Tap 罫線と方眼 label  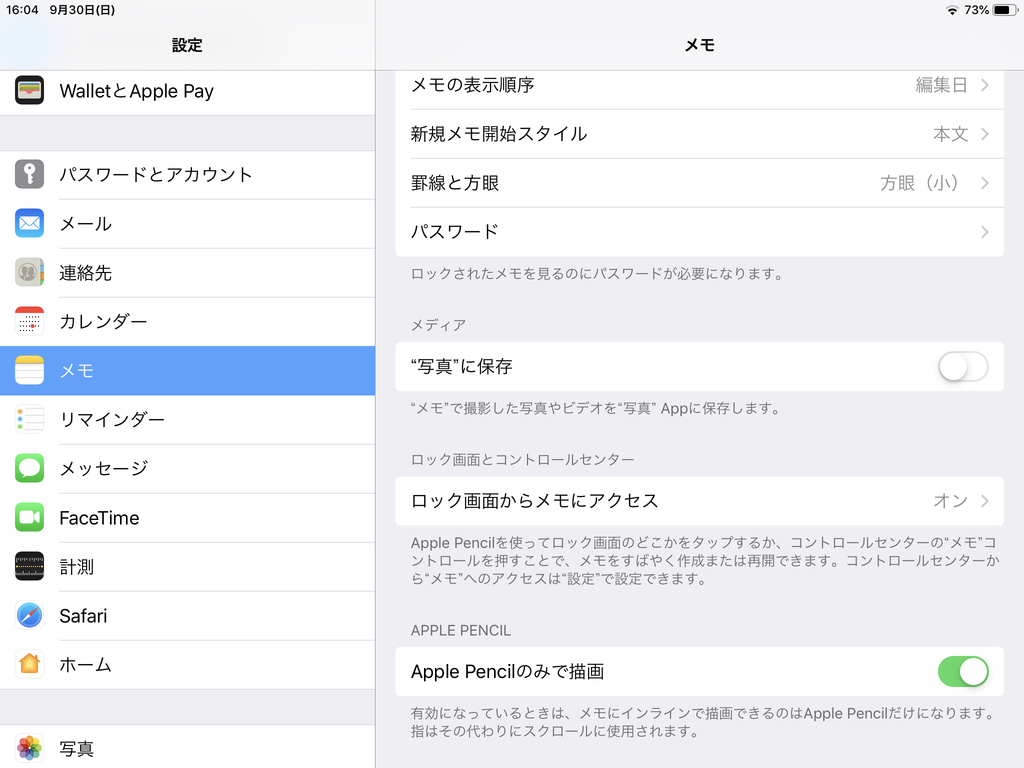(455, 183)
